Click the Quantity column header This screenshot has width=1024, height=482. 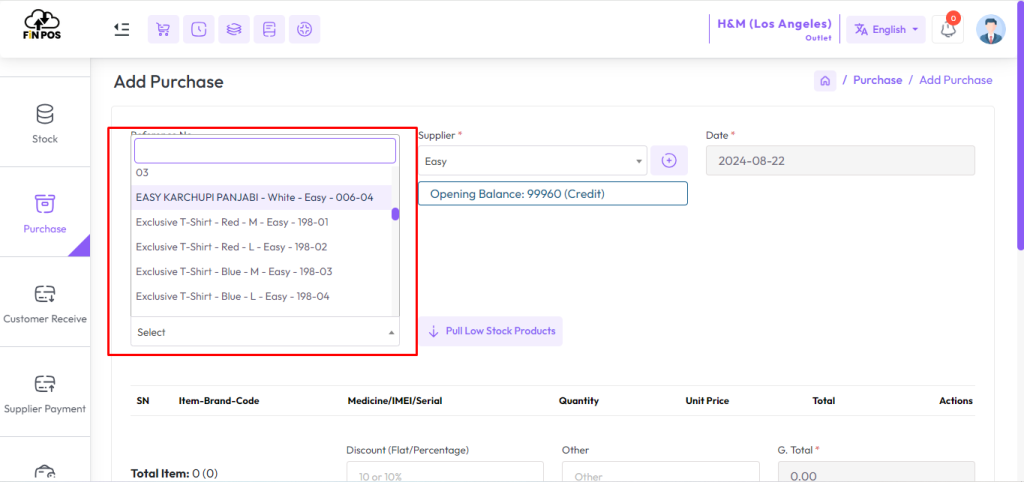click(x=579, y=400)
